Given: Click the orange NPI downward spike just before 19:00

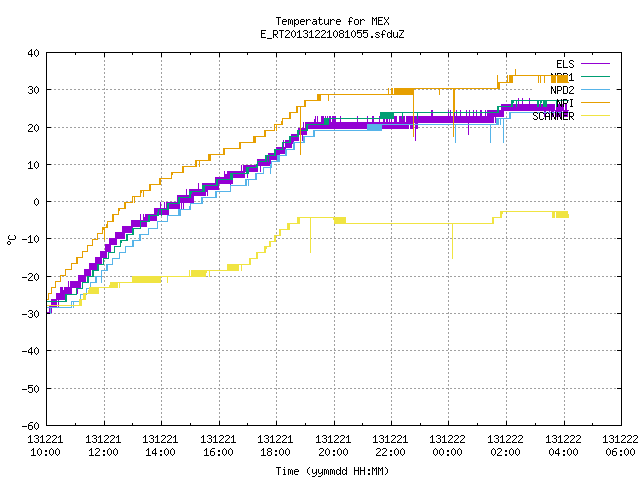Looking at the screenshot, I should [301, 131].
